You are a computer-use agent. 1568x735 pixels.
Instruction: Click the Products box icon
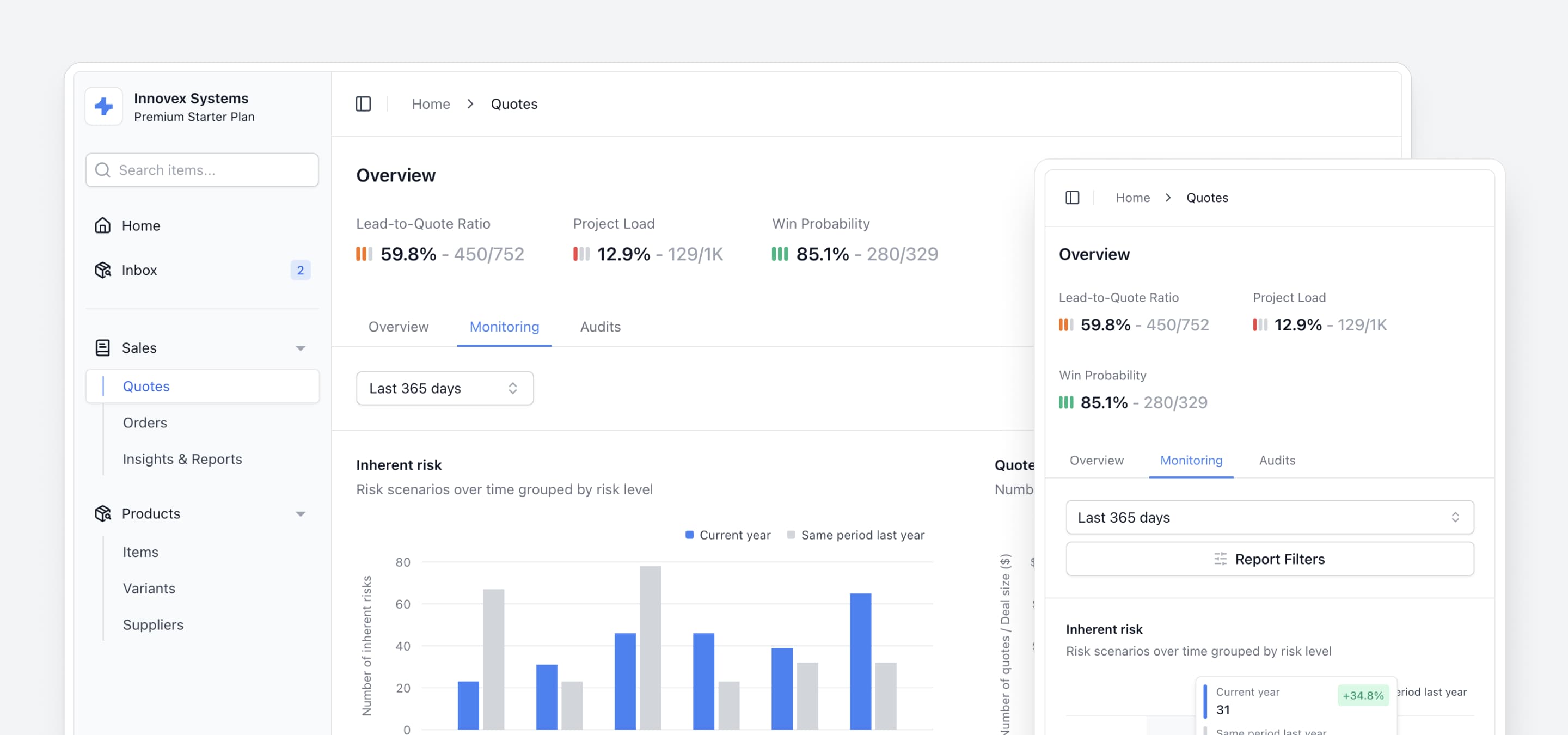103,513
